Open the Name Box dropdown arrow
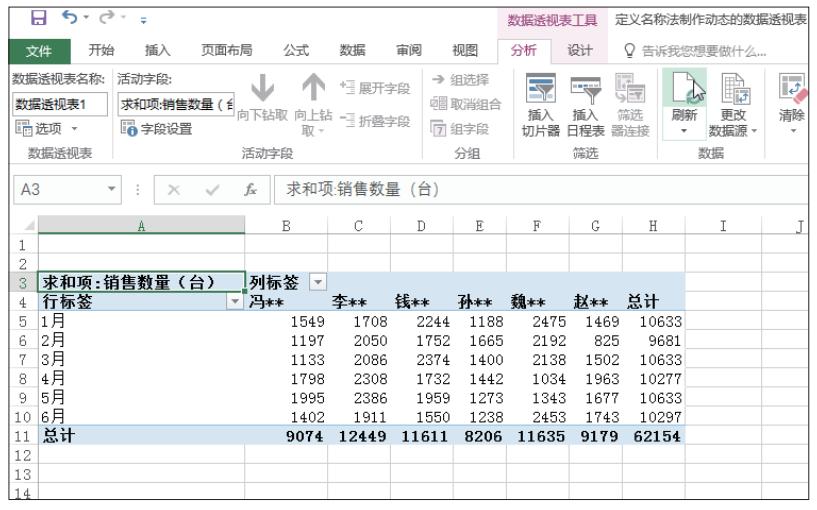Viewport: 817px width, 510px height. [x=112, y=189]
